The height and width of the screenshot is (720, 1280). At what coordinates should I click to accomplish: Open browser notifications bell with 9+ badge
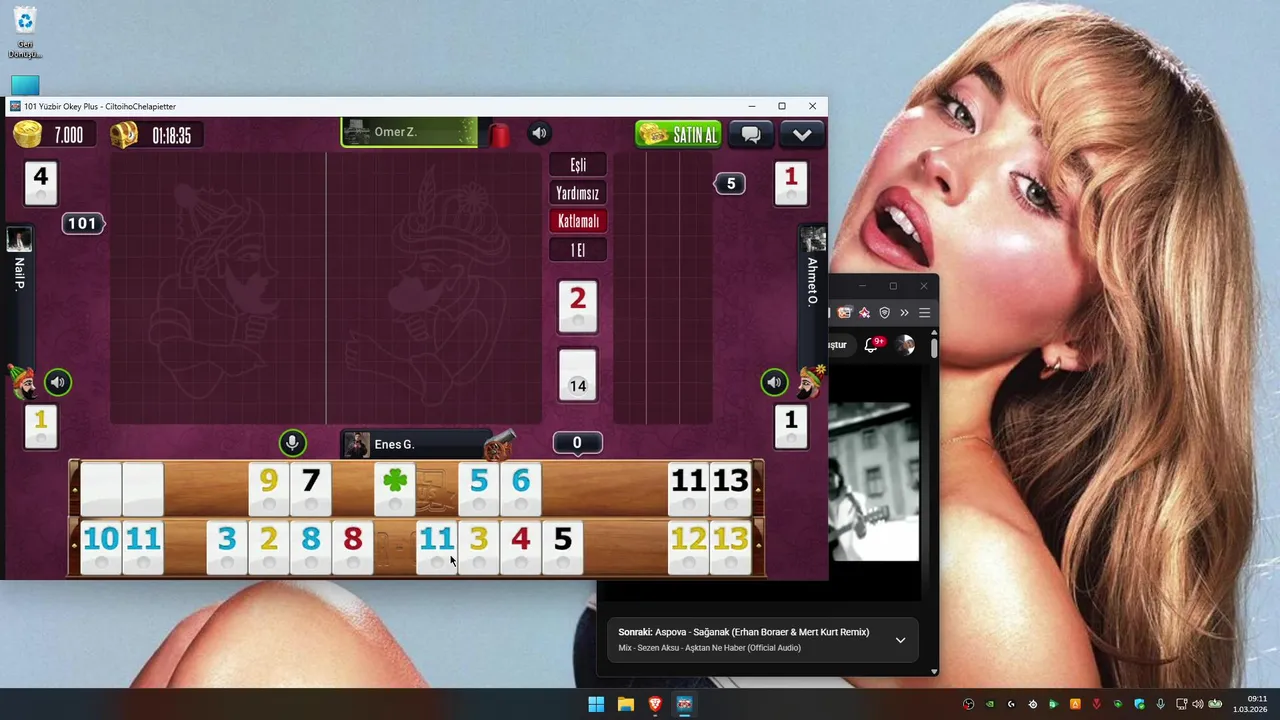click(872, 344)
